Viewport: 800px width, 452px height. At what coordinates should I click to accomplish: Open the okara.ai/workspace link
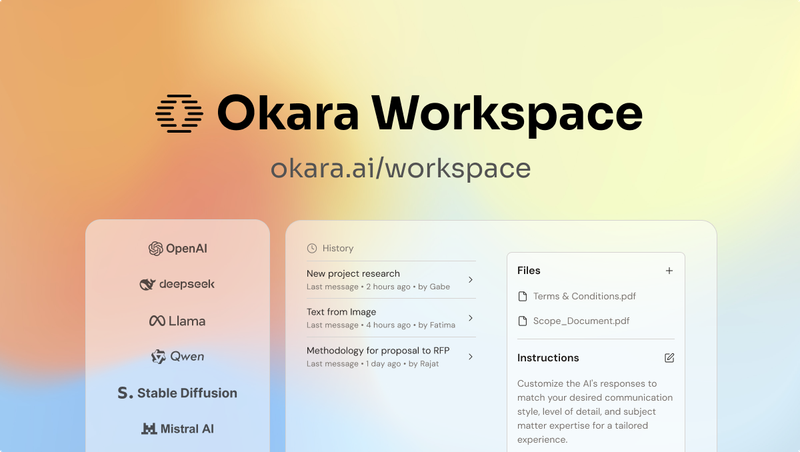point(401,168)
